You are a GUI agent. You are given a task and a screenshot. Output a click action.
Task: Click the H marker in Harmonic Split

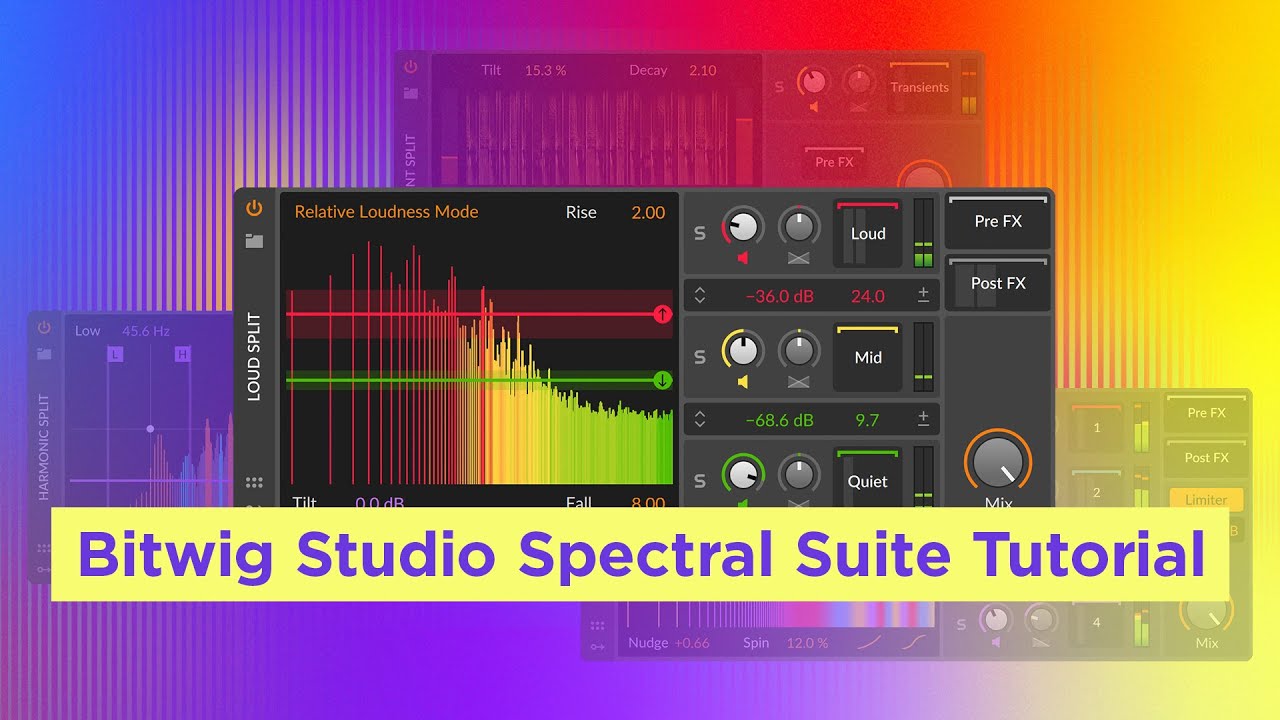click(x=182, y=354)
